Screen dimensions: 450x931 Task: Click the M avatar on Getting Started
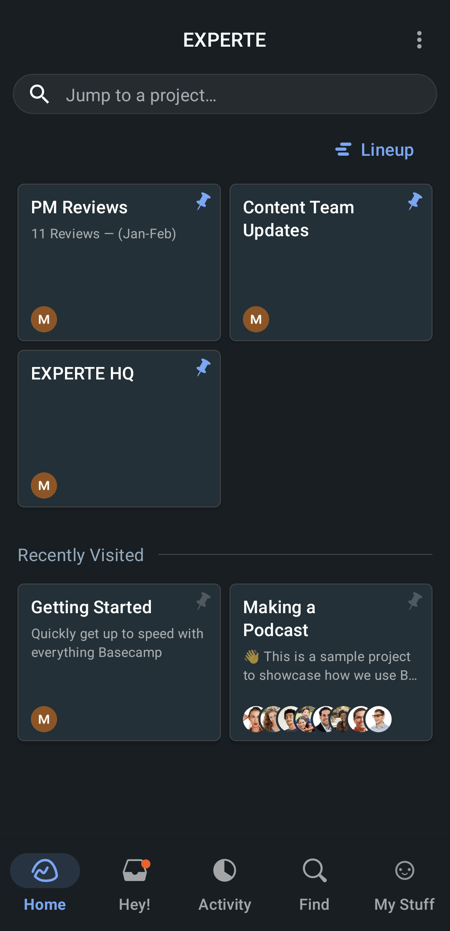click(44, 719)
